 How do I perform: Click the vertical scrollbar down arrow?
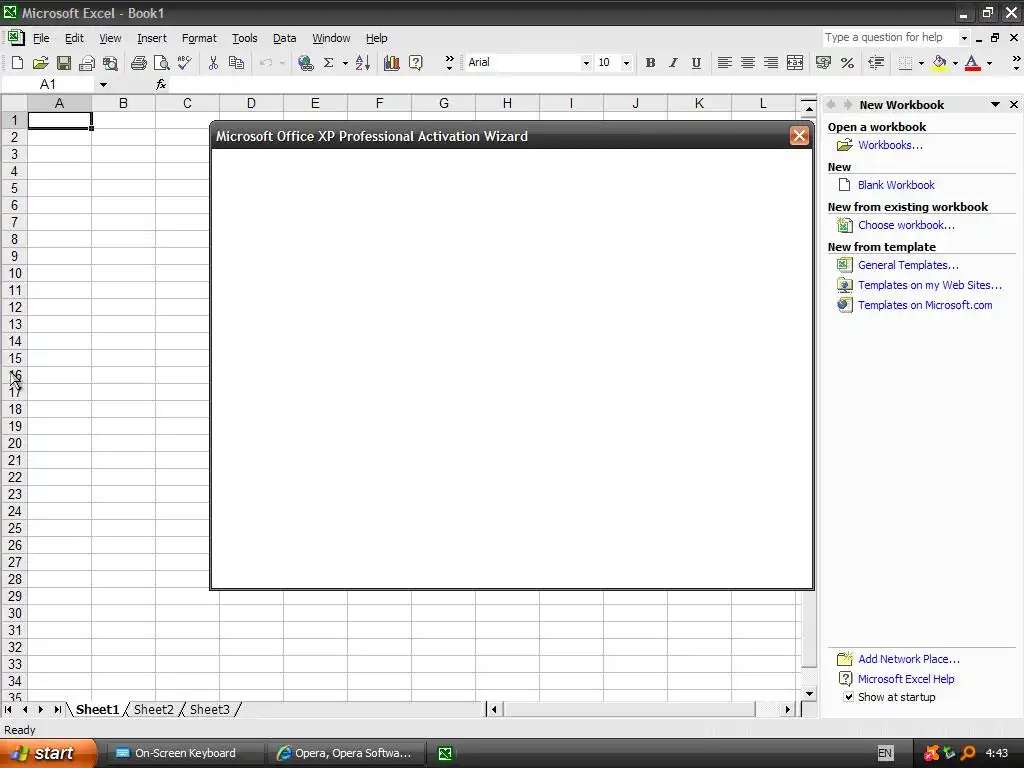pyautogui.click(x=809, y=694)
